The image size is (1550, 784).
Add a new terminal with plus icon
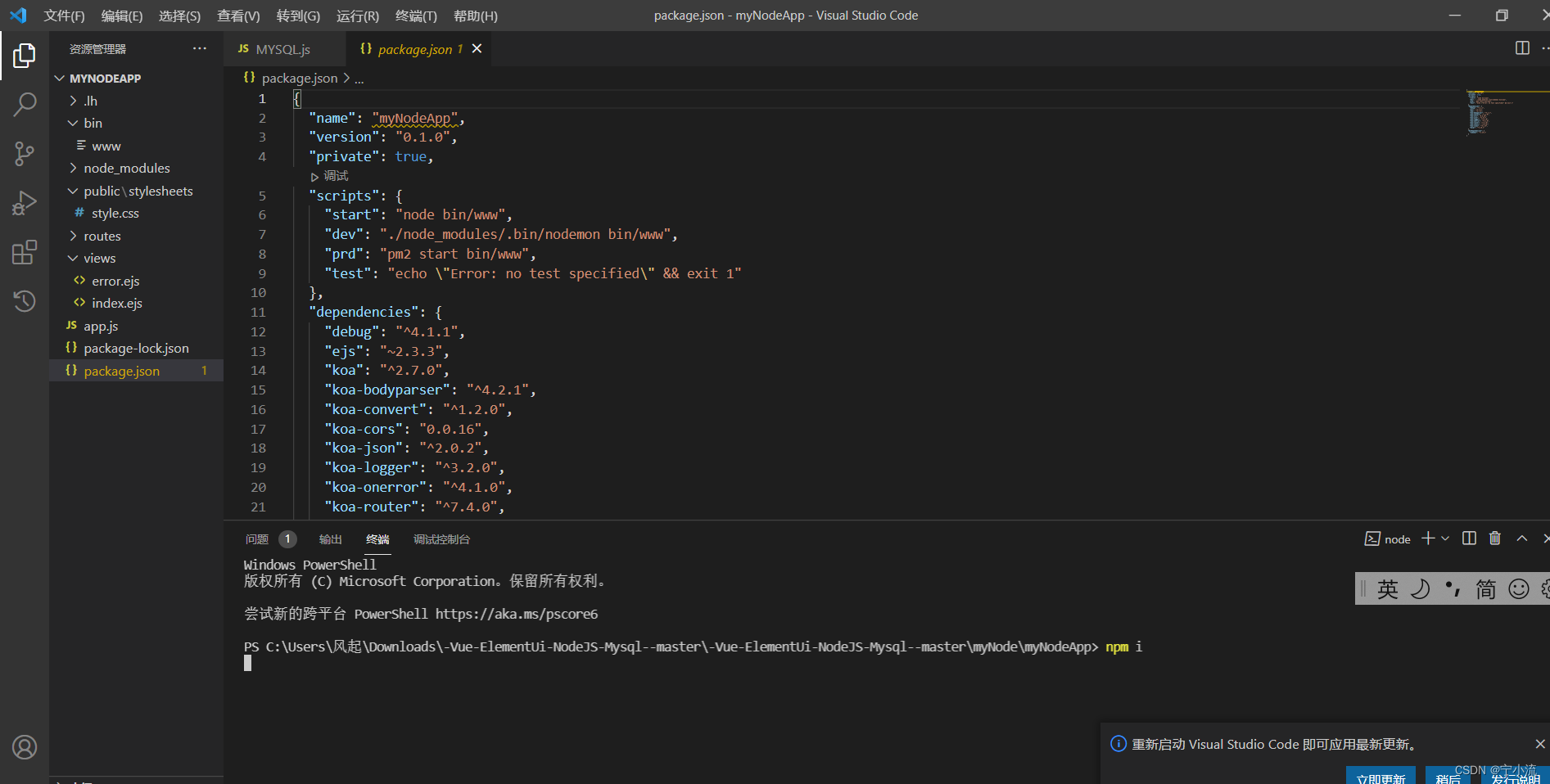pos(1428,538)
